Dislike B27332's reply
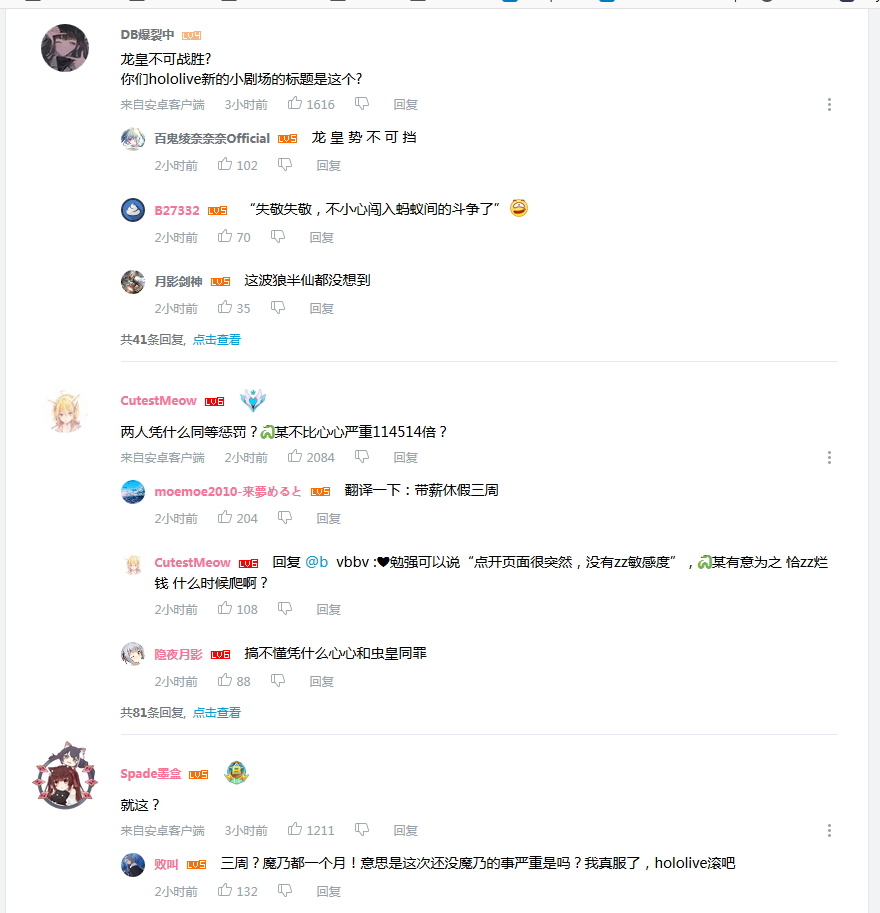The height and width of the screenshot is (913, 880). pyautogui.click(x=278, y=236)
